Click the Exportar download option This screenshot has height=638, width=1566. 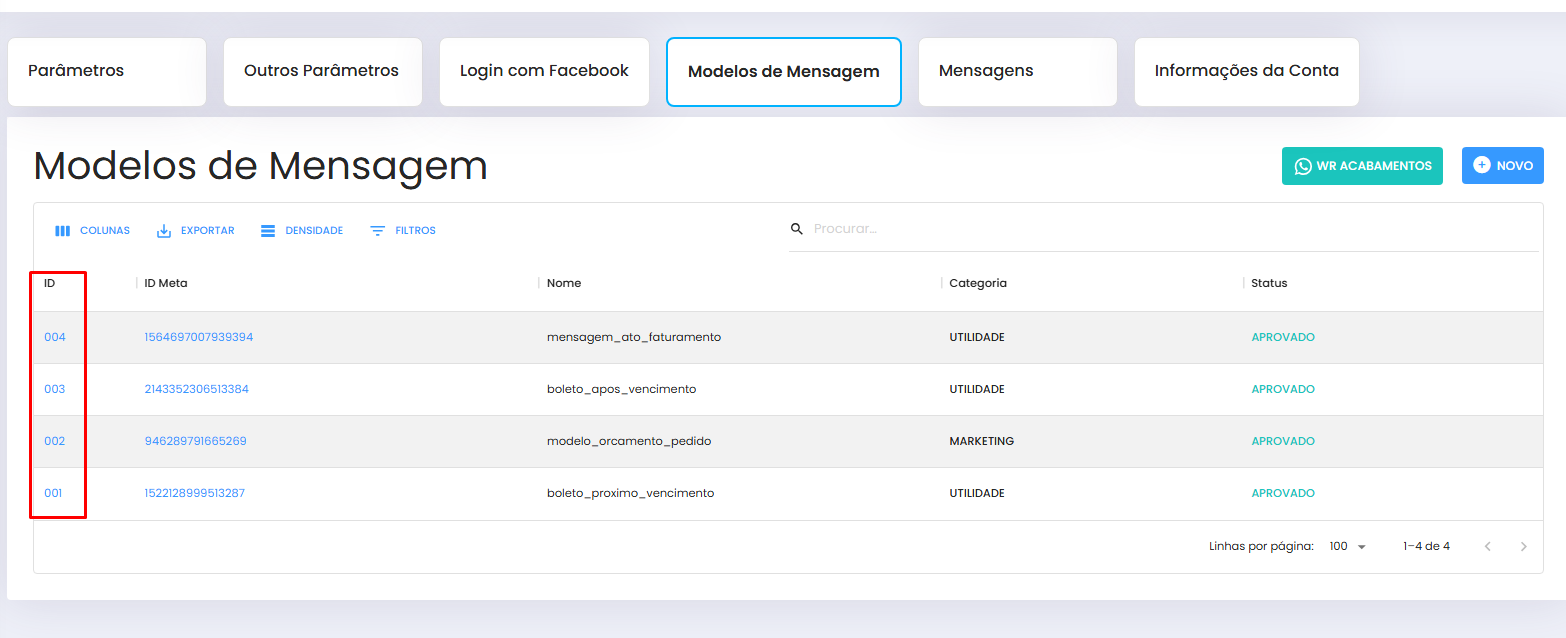click(x=196, y=231)
